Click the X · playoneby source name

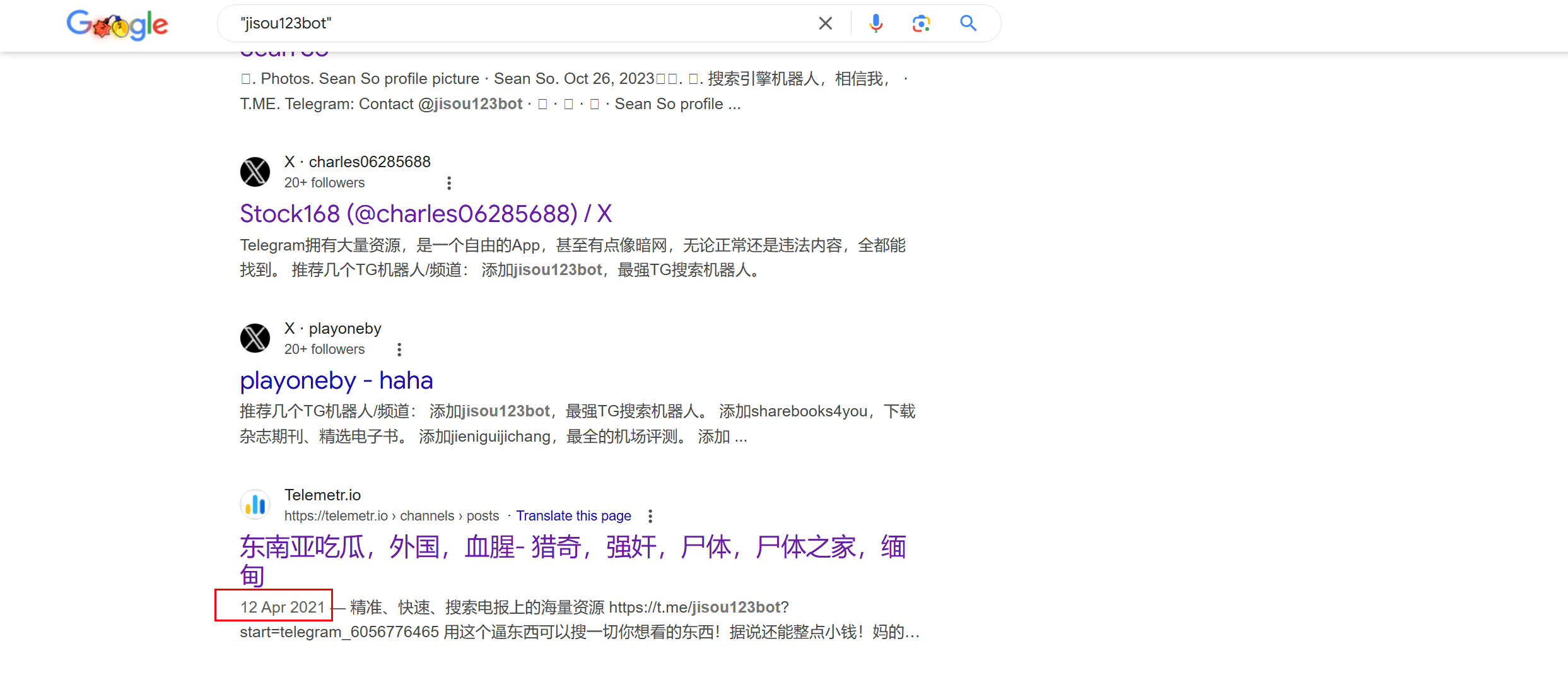[x=332, y=328]
